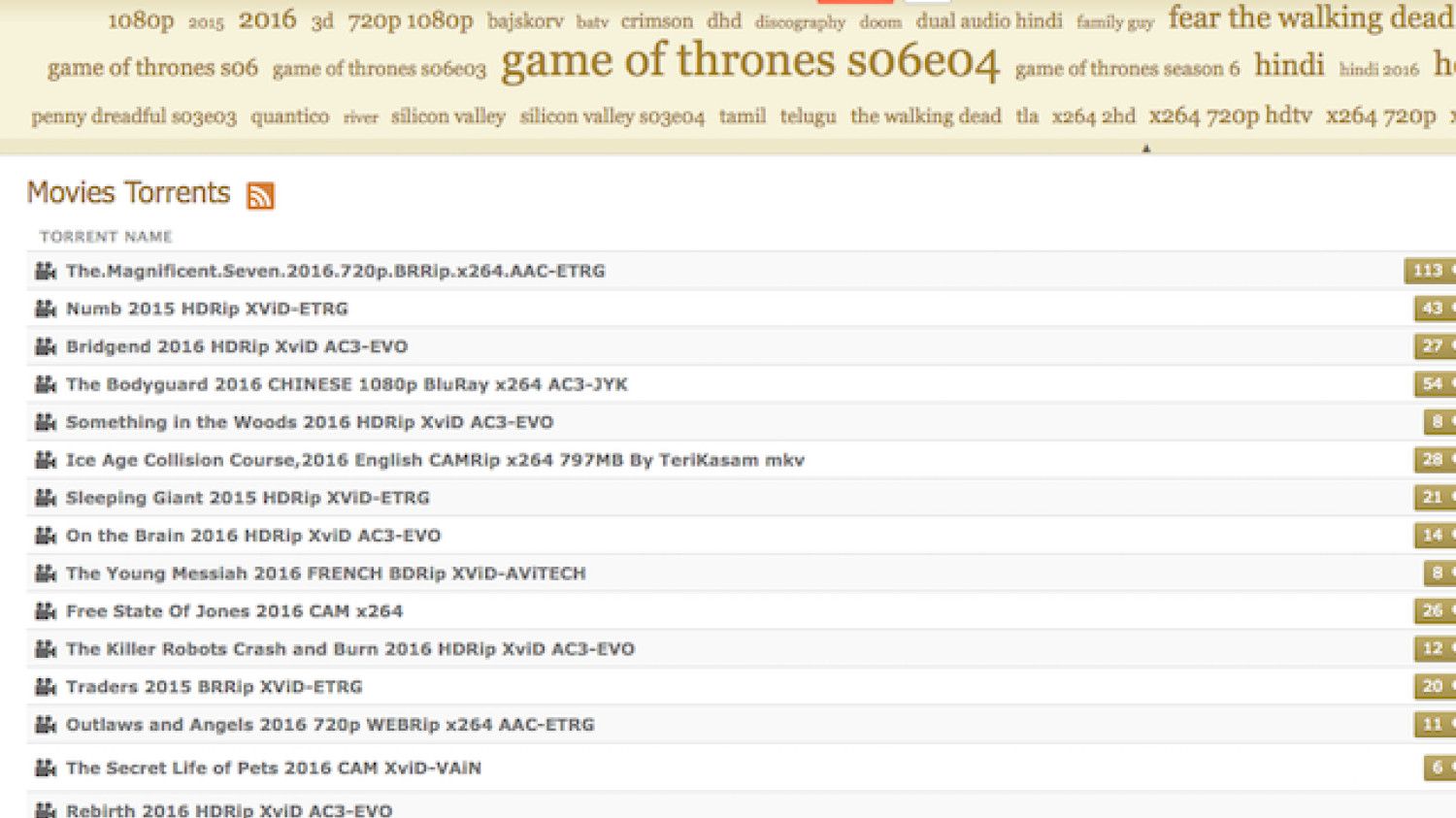Select the 'crimson' tag
The height and width of the screenshot is (818, 1456).
click(657, 20)
